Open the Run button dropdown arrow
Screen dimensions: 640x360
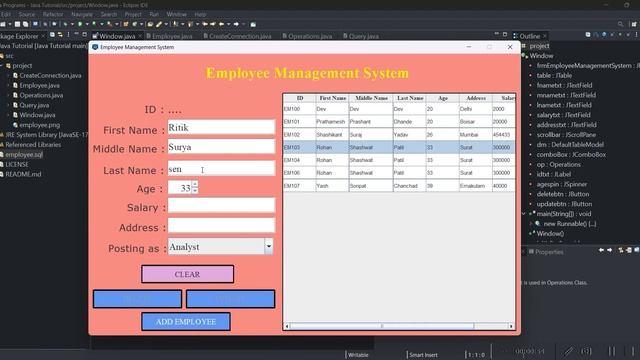click(x=87, y=24)
